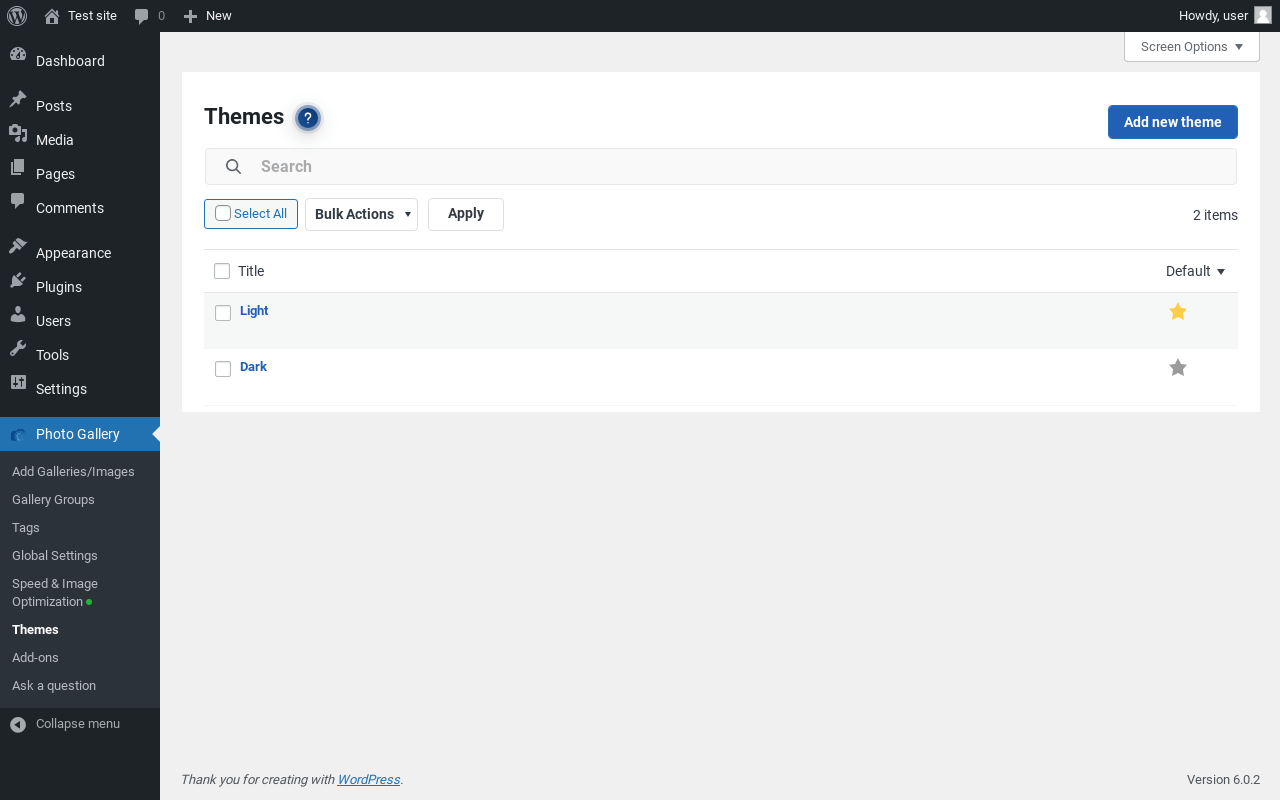The width and height of the screenshot is (1280, 800).
Task: Open the Light theme link
Action: coord(254,311)
